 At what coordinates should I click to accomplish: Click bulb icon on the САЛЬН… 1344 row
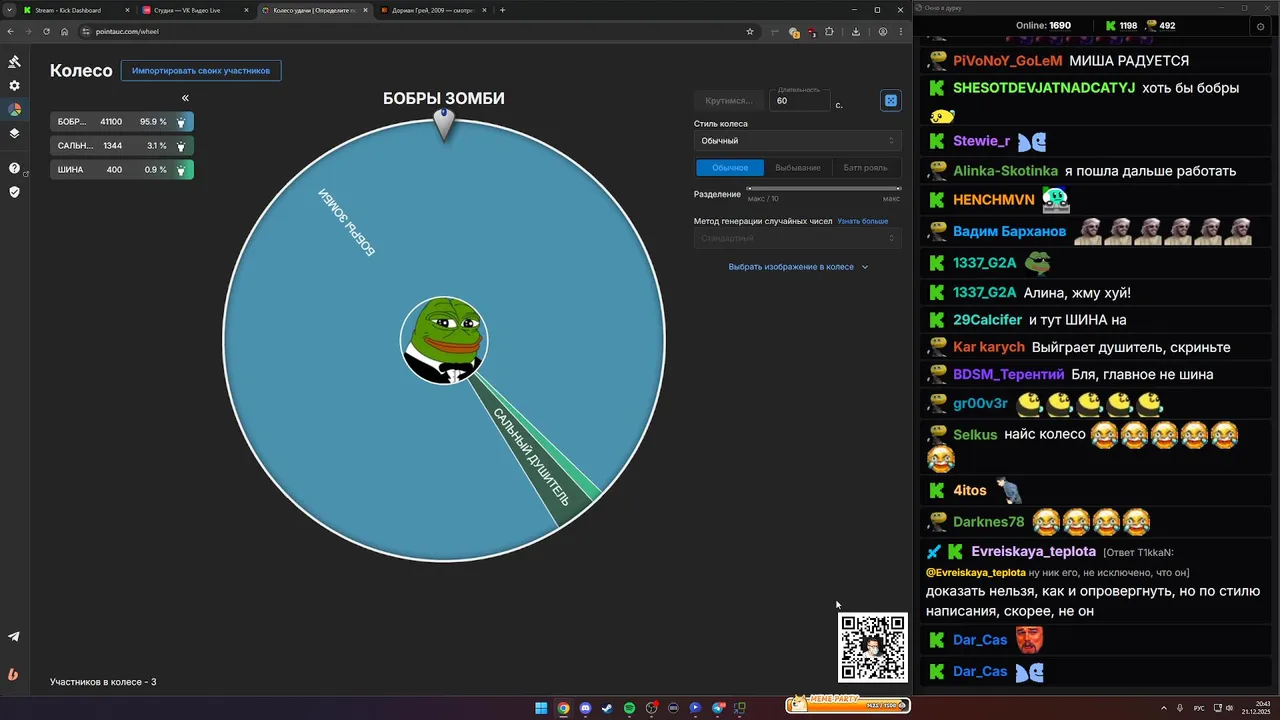181,146
